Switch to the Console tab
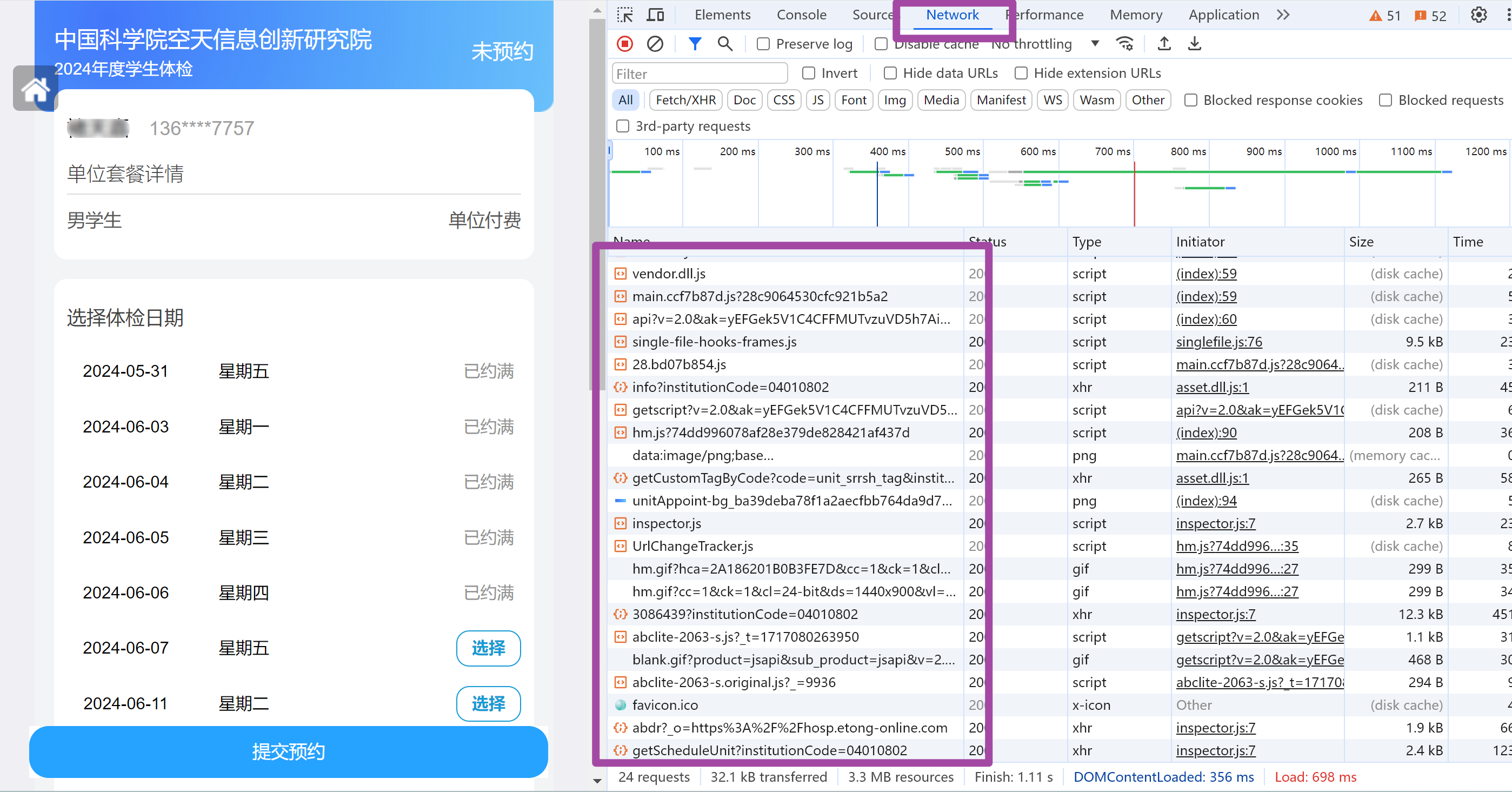The image size is (1512, 792). click(801, 15)
